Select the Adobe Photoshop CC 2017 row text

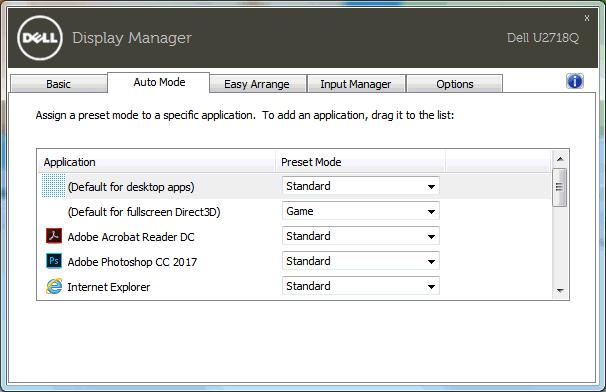click(132, 262)
